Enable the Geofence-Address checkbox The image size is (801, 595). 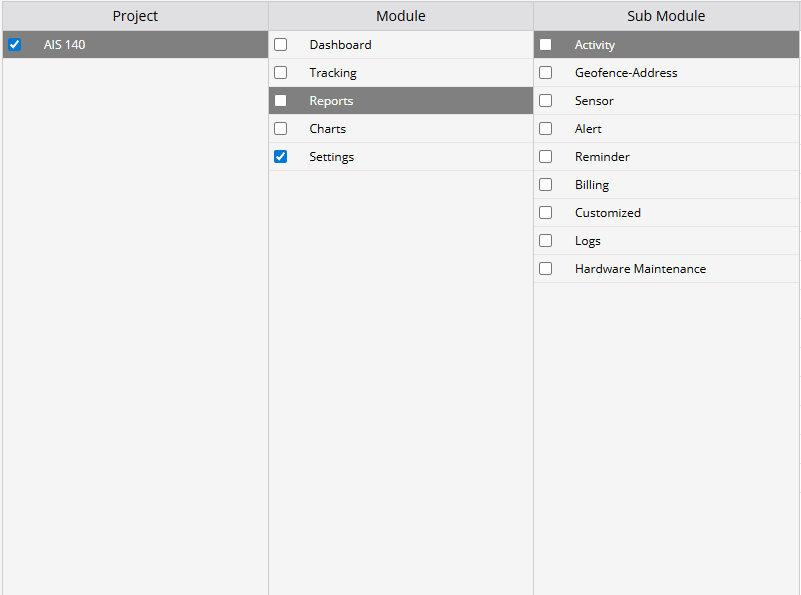tap(546, 73)
